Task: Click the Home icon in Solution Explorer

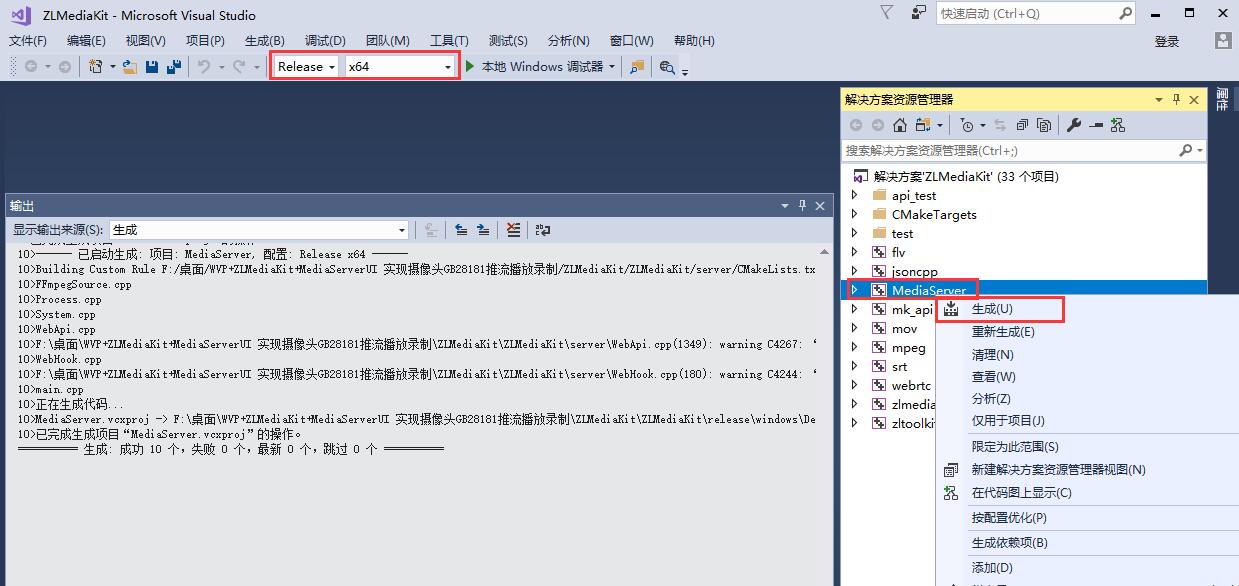Action: point(900,125)
